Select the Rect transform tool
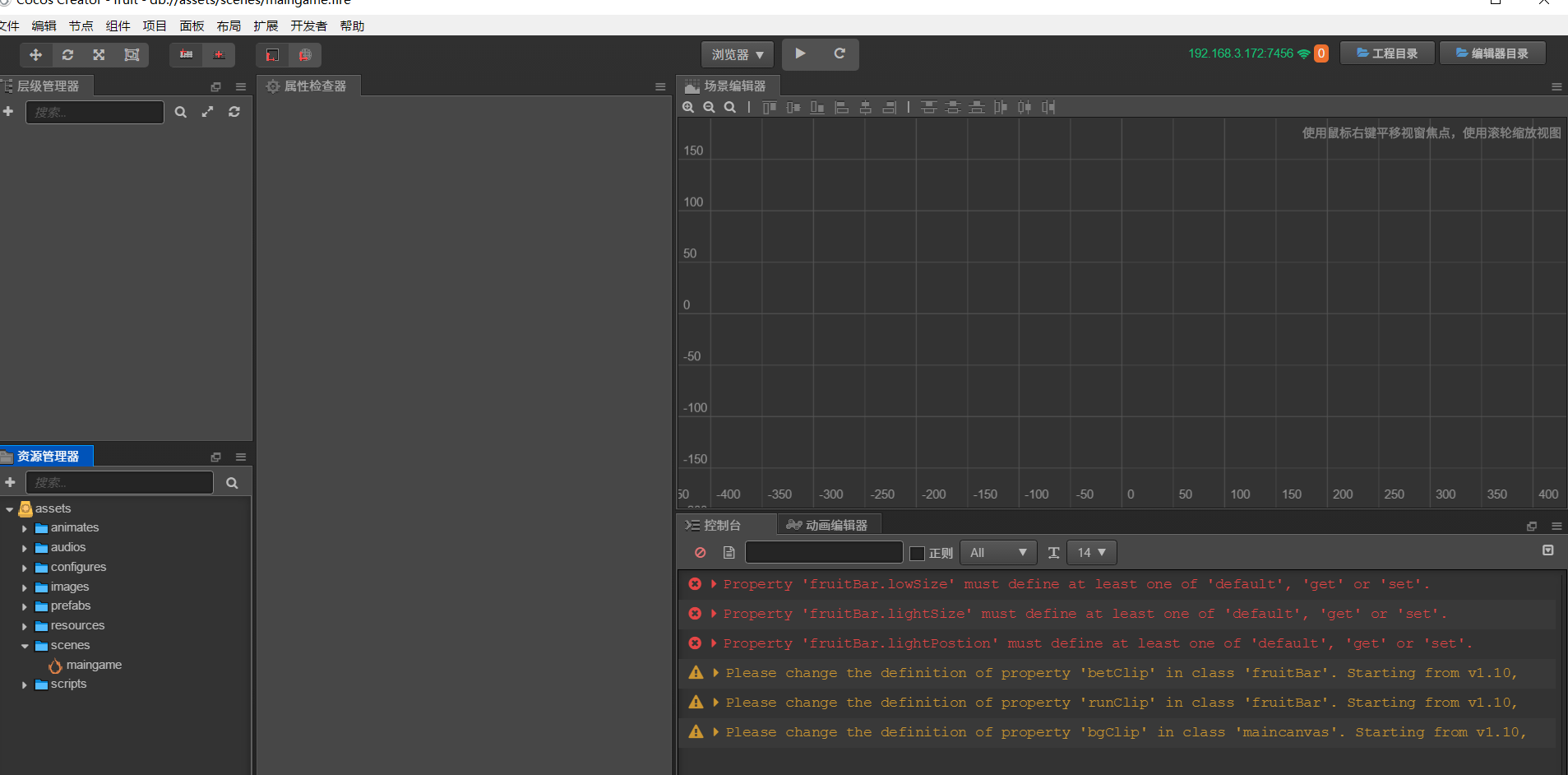This screenshot has width=1568, height=775. pyautogui.click(x=132, y=55)
